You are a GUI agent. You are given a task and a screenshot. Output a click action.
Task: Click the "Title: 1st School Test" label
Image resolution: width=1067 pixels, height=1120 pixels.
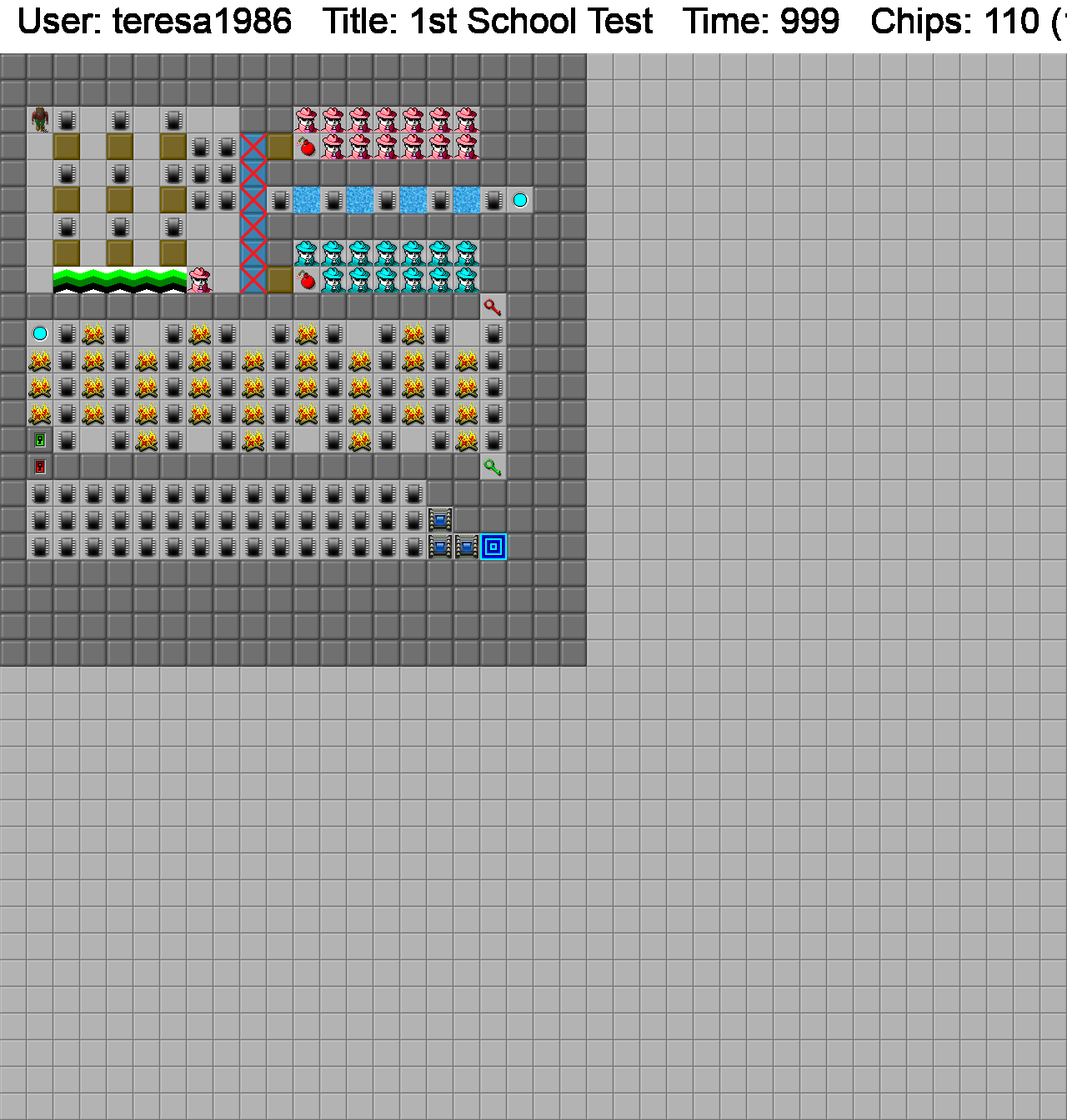click(x=488, y=22)
